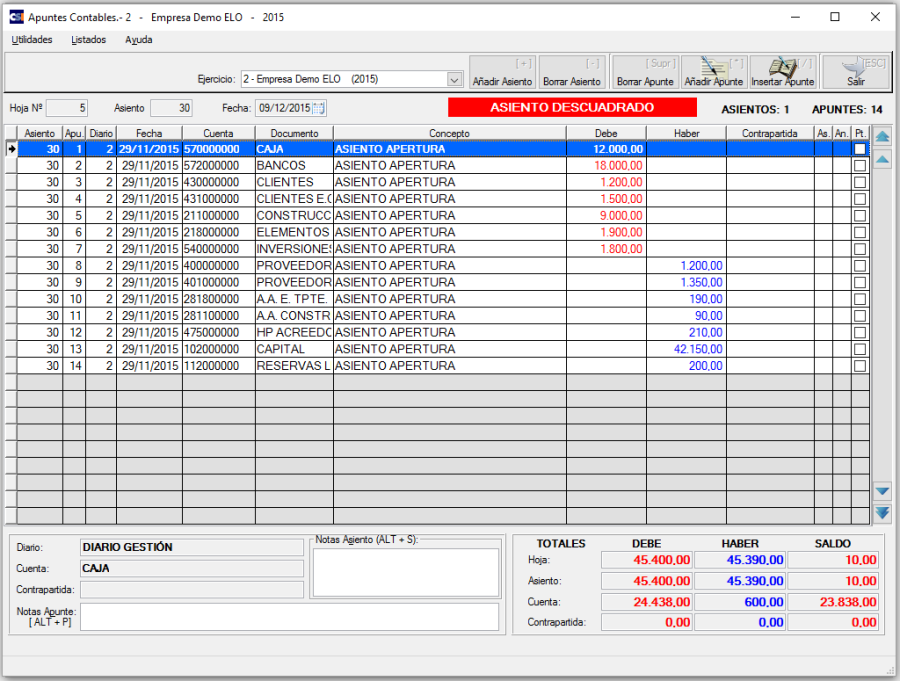900x681 pixels.
Task: Click the DIARIO GESTIÓN field
Action: coord(192,547)
